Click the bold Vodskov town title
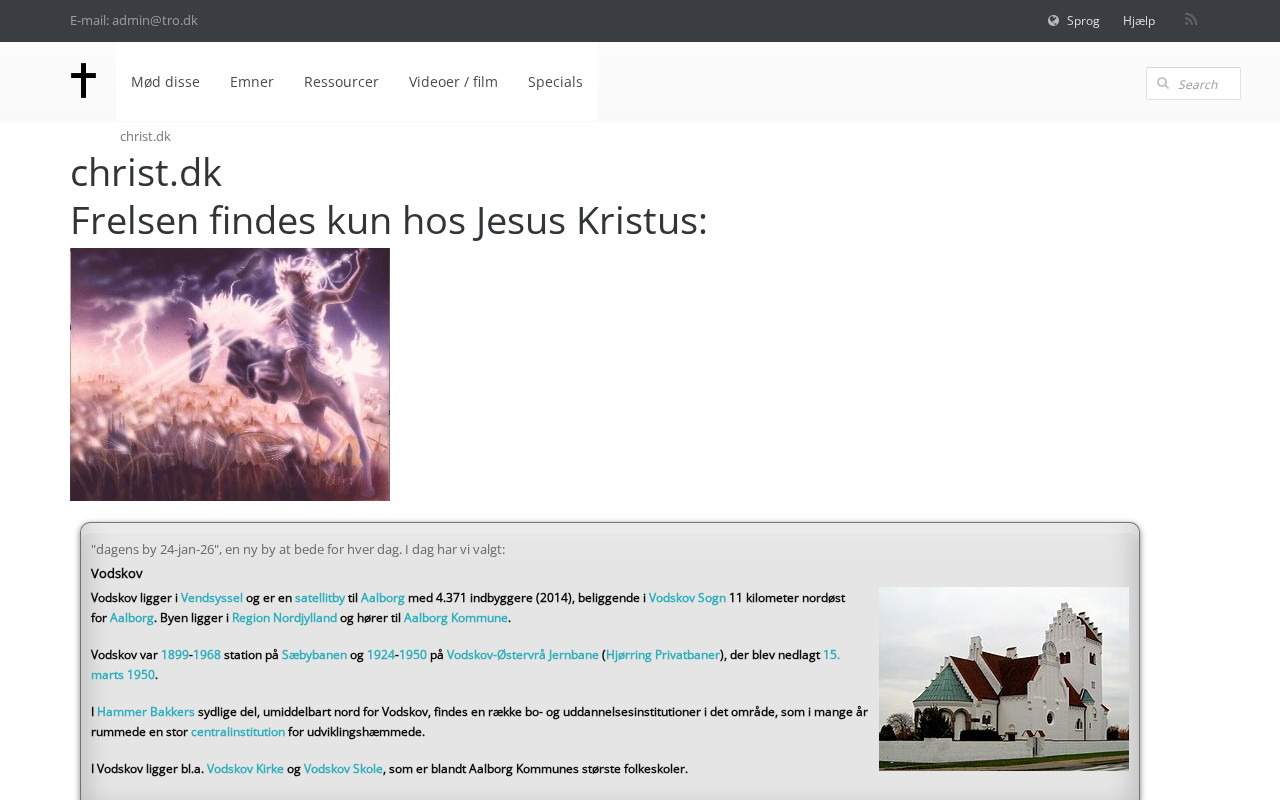1280x800 pixels. (x=117, y=574)
